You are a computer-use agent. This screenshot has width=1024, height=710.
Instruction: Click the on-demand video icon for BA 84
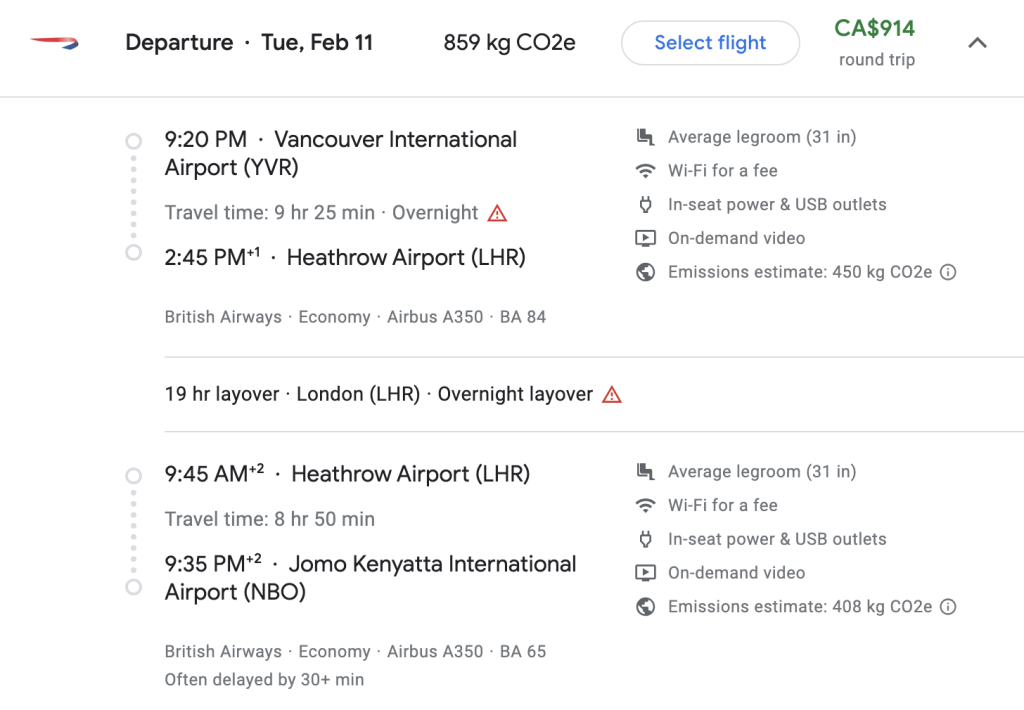(645, 238)
